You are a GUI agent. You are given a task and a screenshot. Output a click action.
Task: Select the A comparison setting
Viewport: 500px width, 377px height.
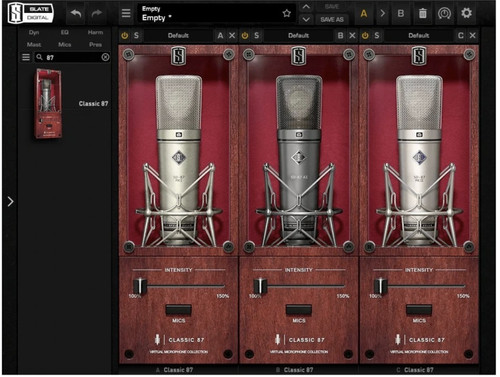(364, 14)
